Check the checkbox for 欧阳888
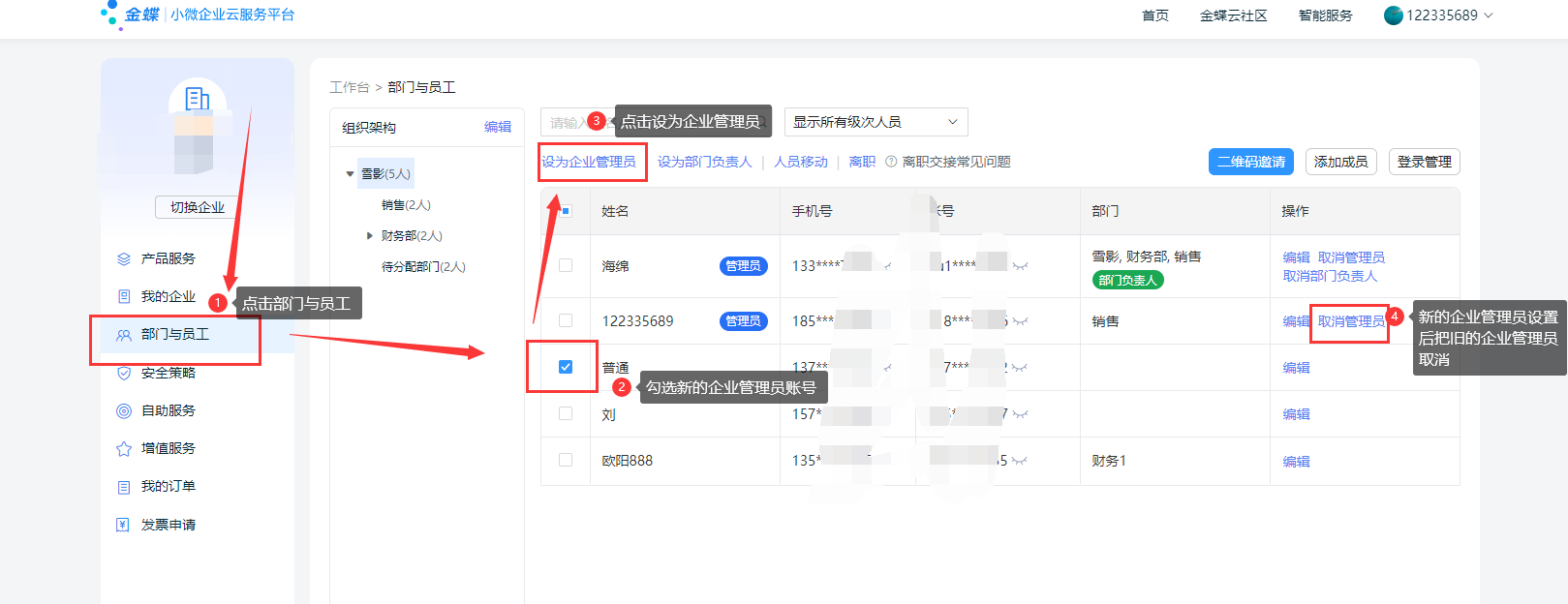This screenshot has height=604, width=1568. (566, 460)
